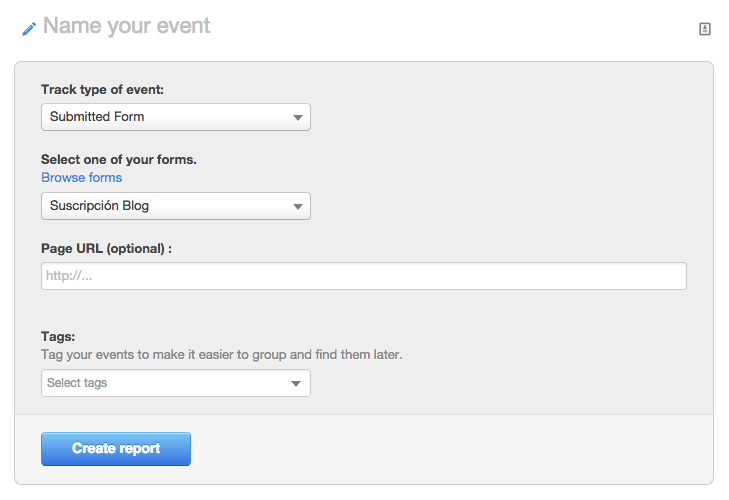Click the pencil edit icon beside title

coord(29,29)
